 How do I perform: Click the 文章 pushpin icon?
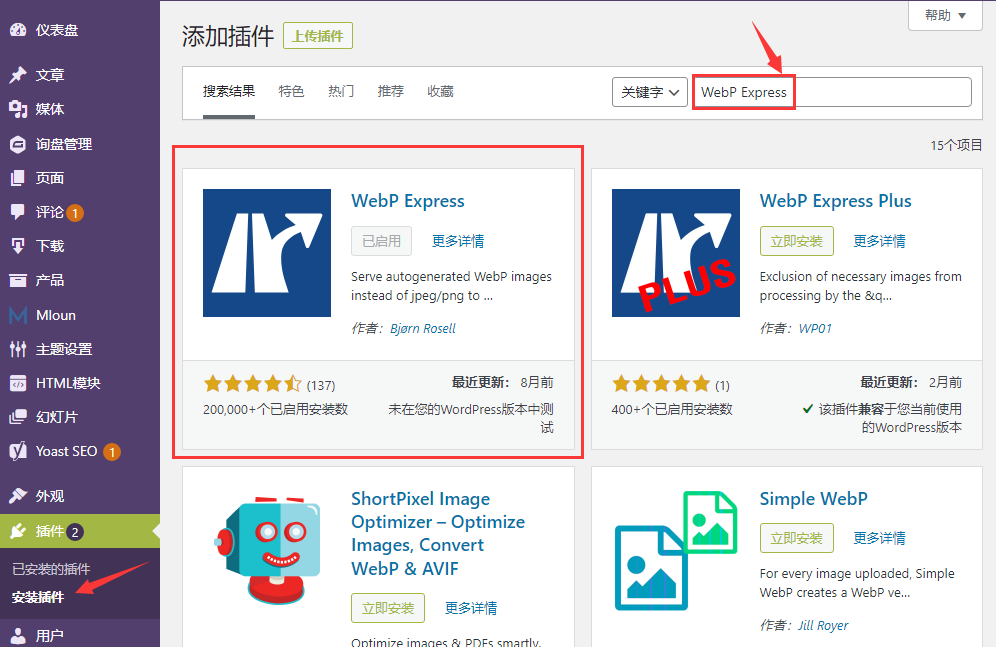(18, 75)
